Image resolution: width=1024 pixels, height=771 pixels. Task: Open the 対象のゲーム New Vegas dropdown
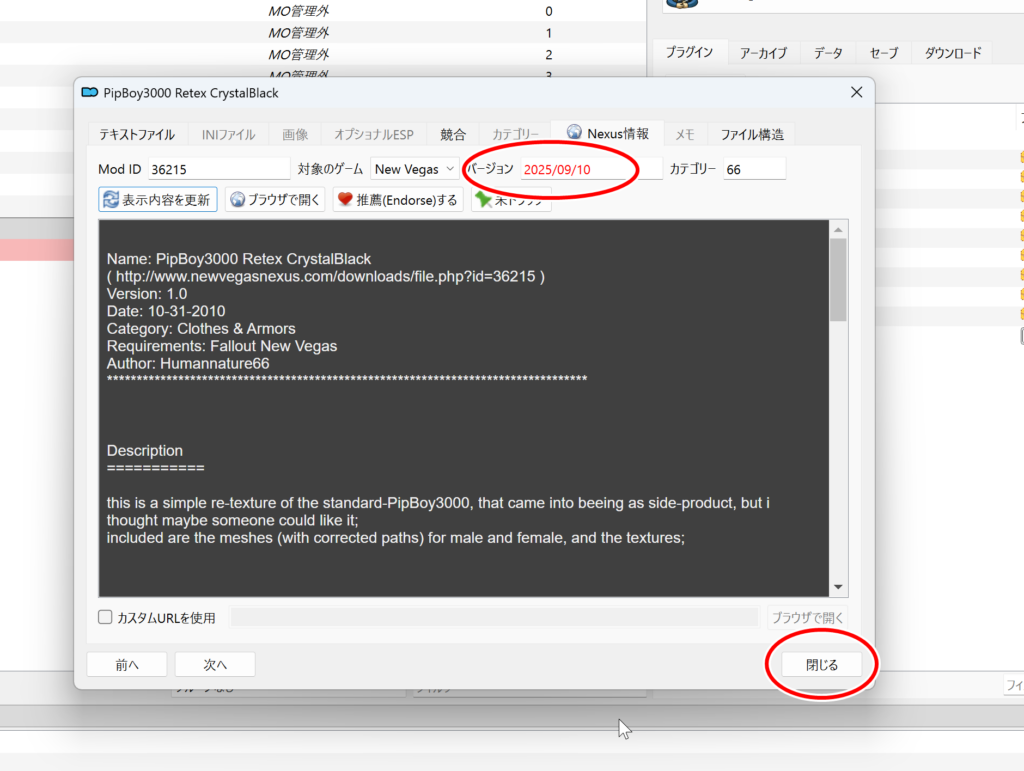point(414,169)
